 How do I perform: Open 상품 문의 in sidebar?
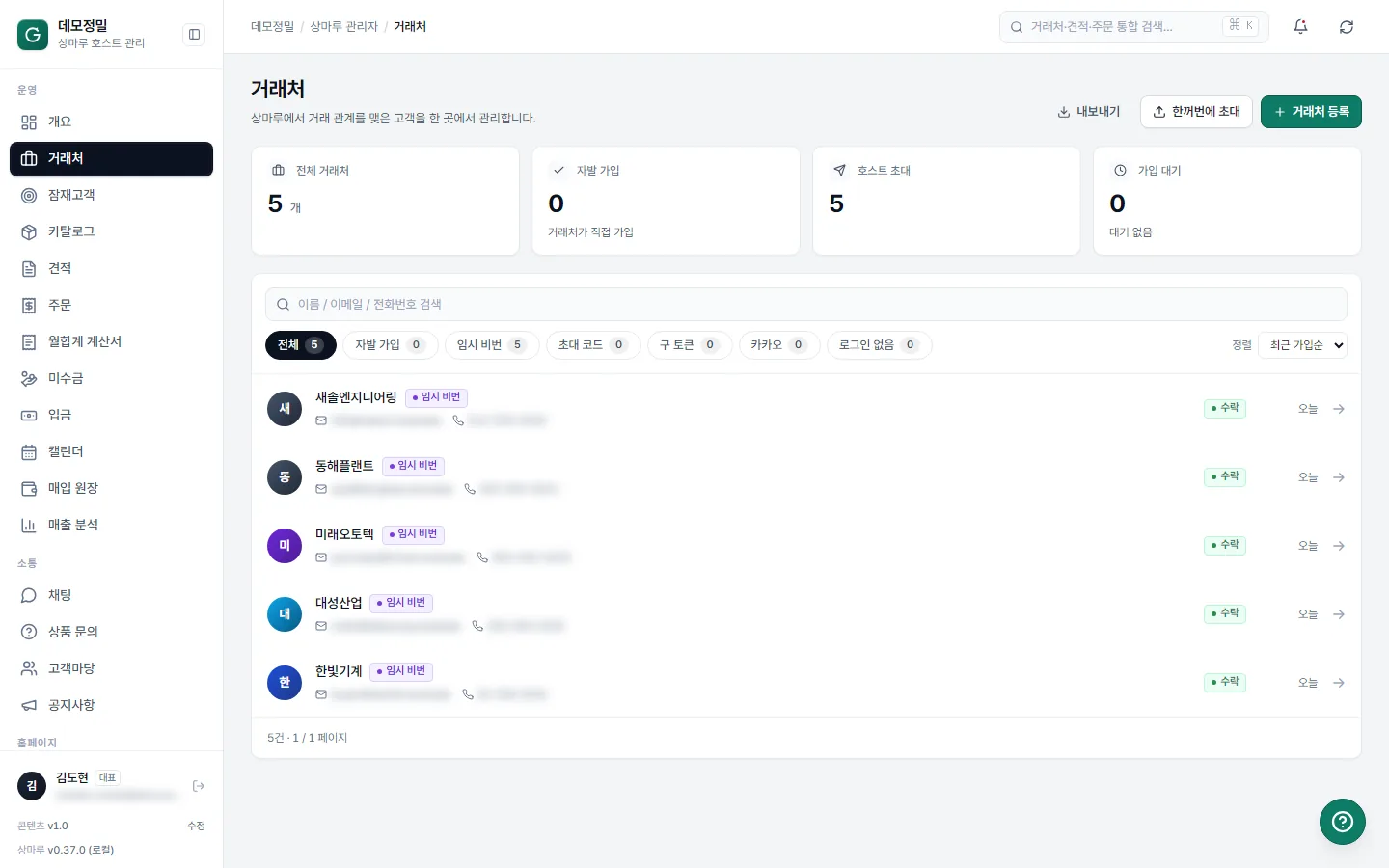point(111,633)
